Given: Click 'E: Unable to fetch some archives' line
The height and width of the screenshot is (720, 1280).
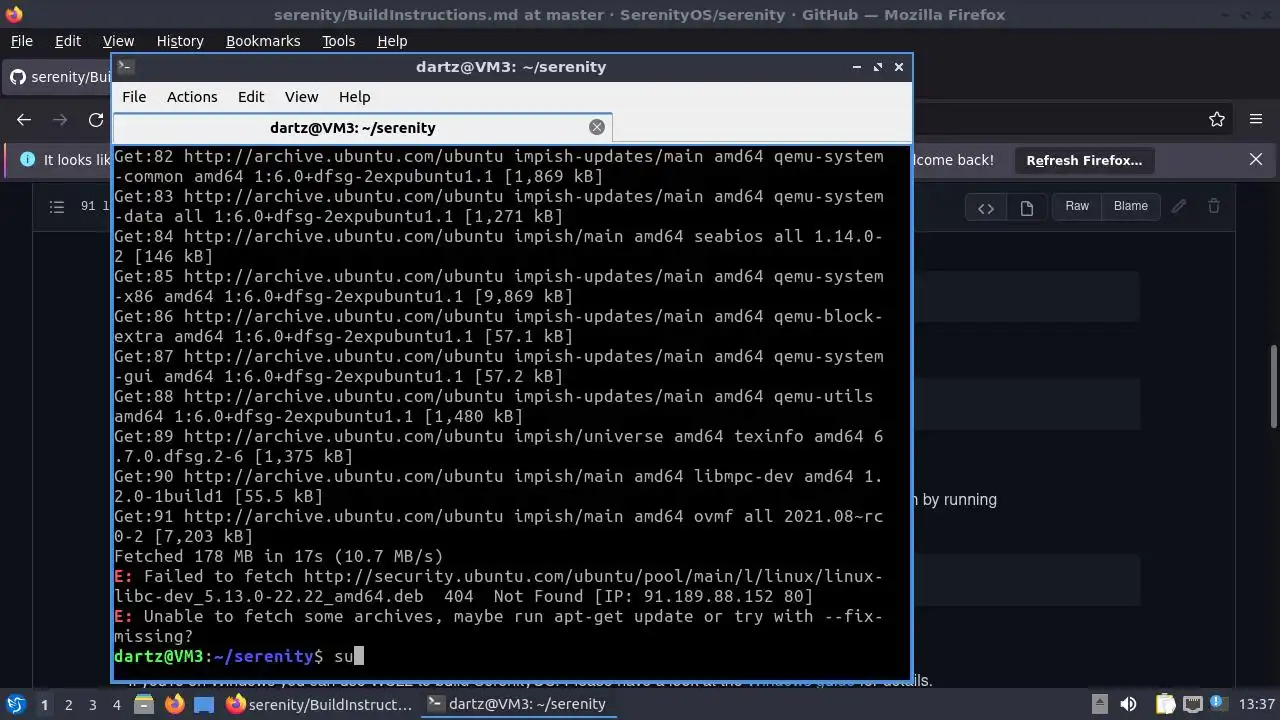Looking at the screenshot, I should click(x=499, y=626).
